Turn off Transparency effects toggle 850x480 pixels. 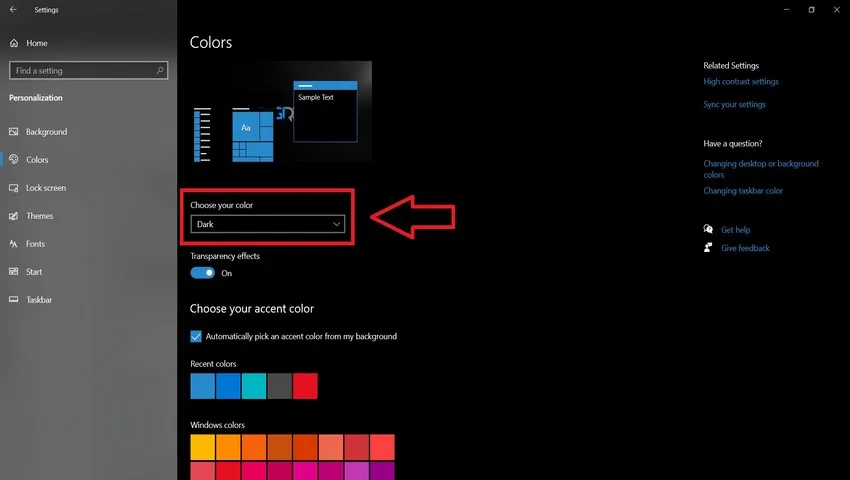tap(203, 273)
